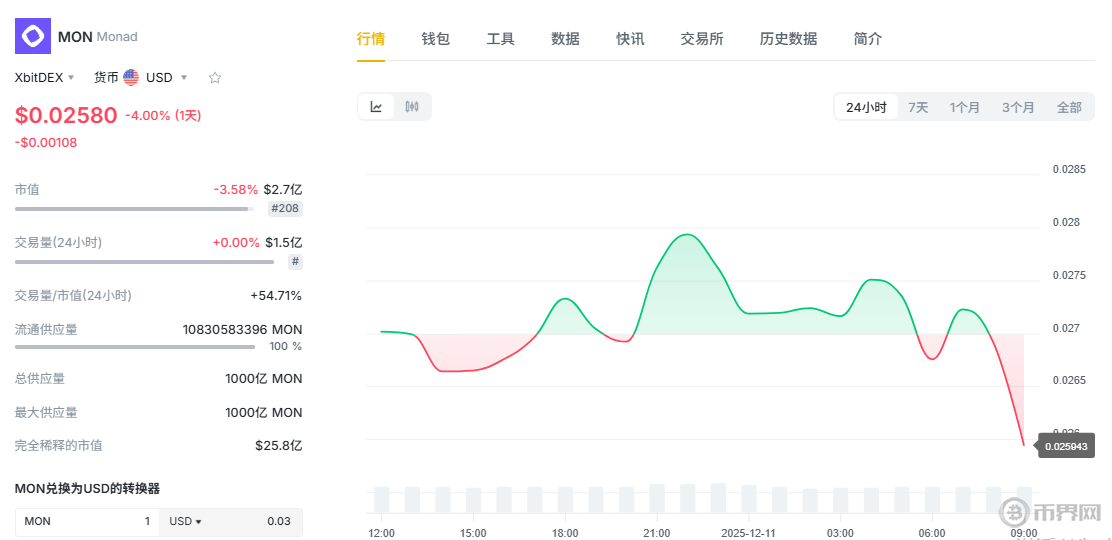This screenshot has width=1112, height=540.
Task: Select the 3个月 time range button
Action: (1018, 107)
